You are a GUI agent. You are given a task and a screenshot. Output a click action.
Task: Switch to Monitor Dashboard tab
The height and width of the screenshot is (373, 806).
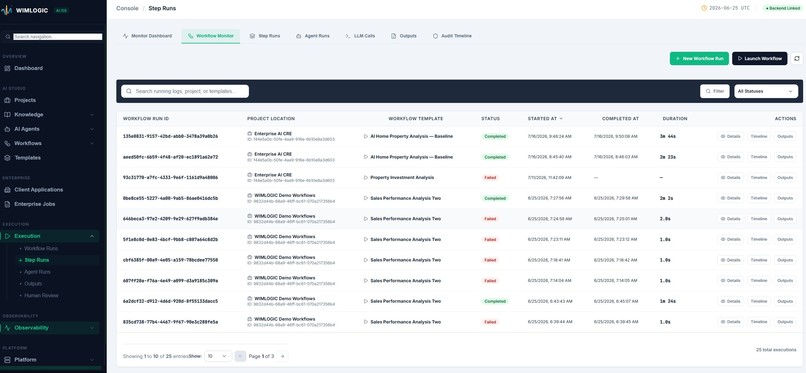148,36
